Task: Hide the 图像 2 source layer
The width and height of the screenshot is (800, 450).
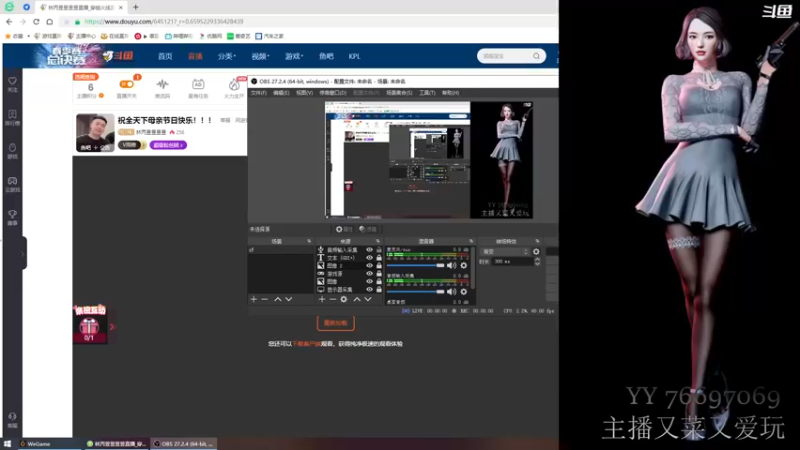Action: (369, 265)
